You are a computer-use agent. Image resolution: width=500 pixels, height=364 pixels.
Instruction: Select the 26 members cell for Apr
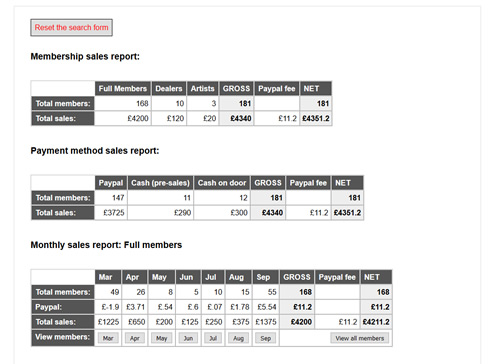click(x=135, y=292)
